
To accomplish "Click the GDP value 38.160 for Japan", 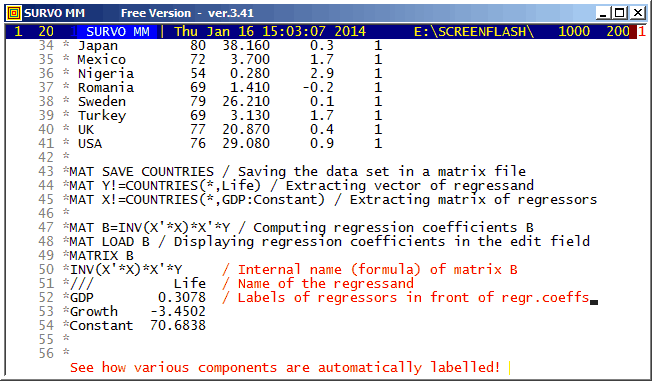I will coord(246,45).
